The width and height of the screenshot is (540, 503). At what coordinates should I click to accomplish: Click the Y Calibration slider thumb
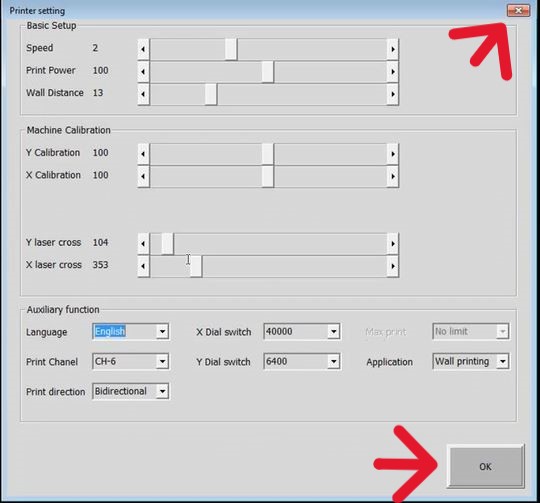coord(268,154)
